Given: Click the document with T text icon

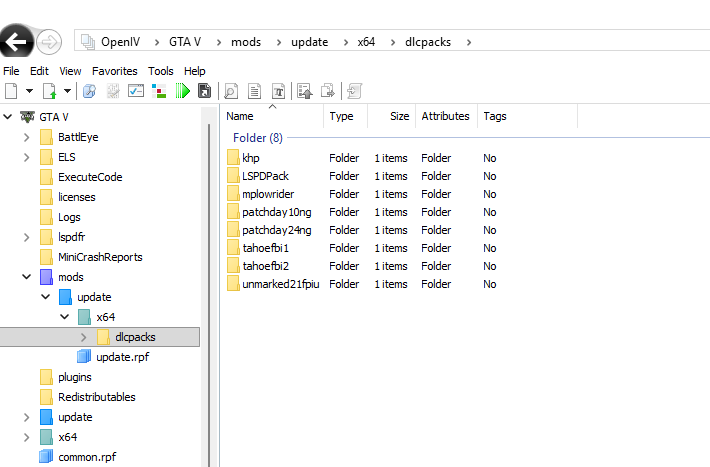Looking at the screenshot, I should [278, 91].
